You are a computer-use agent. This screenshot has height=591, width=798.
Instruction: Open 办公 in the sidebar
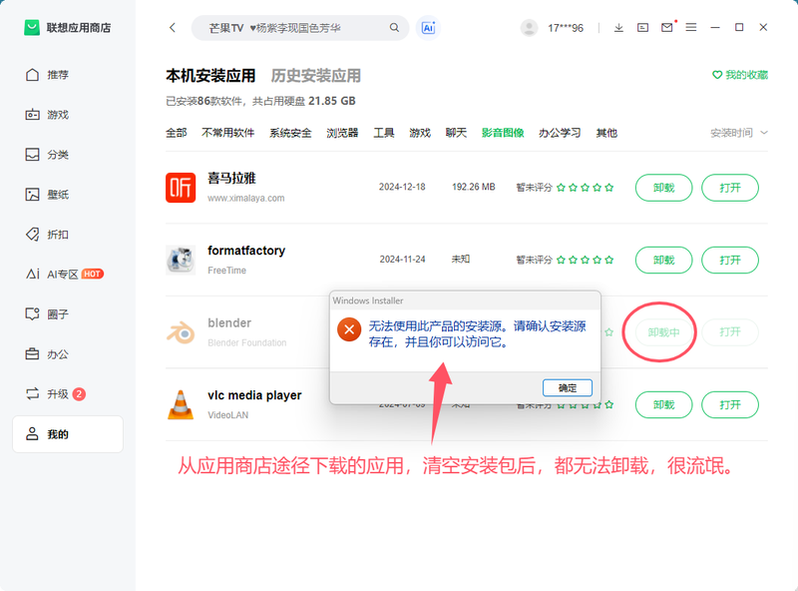(47, 354)
